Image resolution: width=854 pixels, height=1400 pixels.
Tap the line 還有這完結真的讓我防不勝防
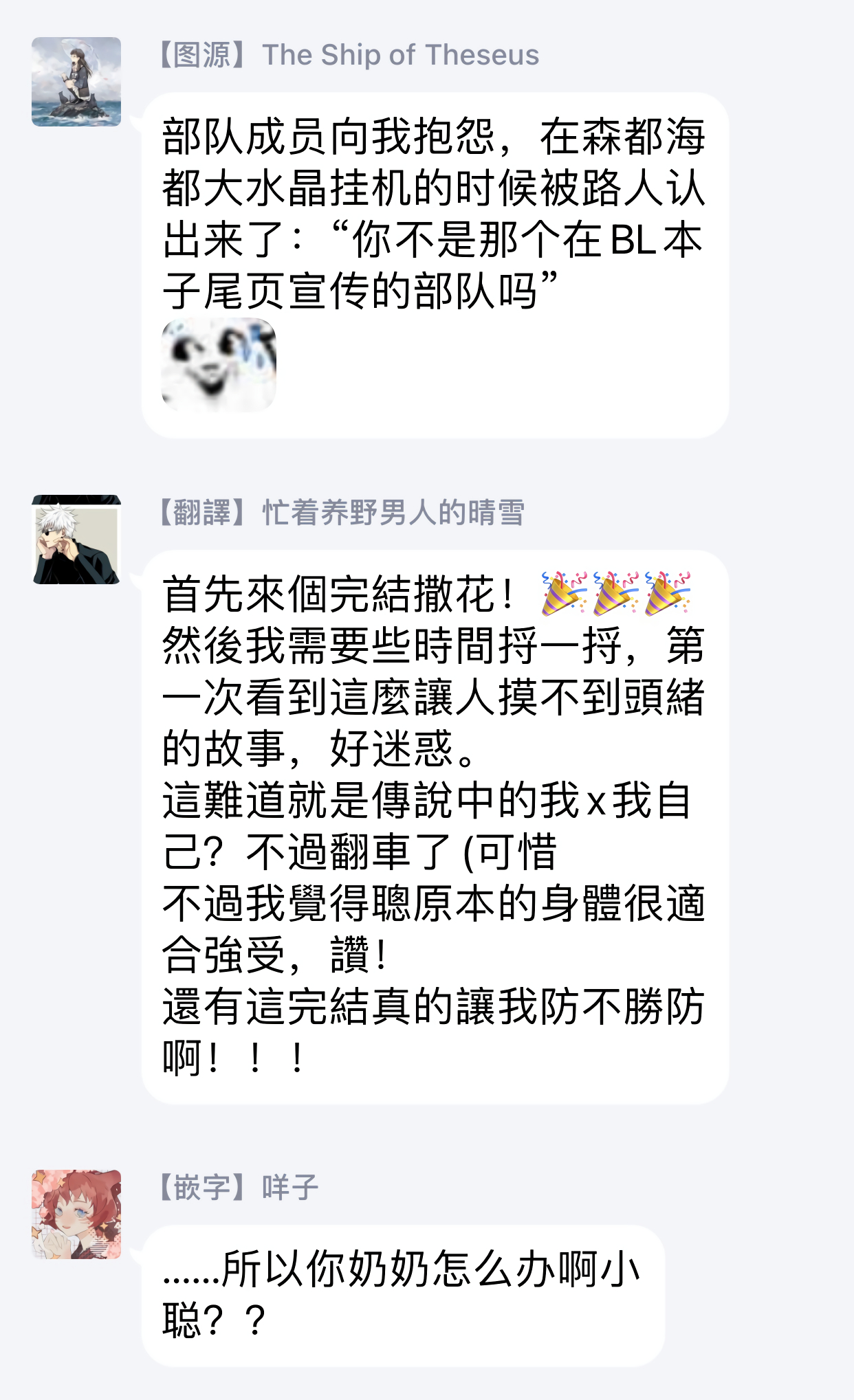[433, 1007]
